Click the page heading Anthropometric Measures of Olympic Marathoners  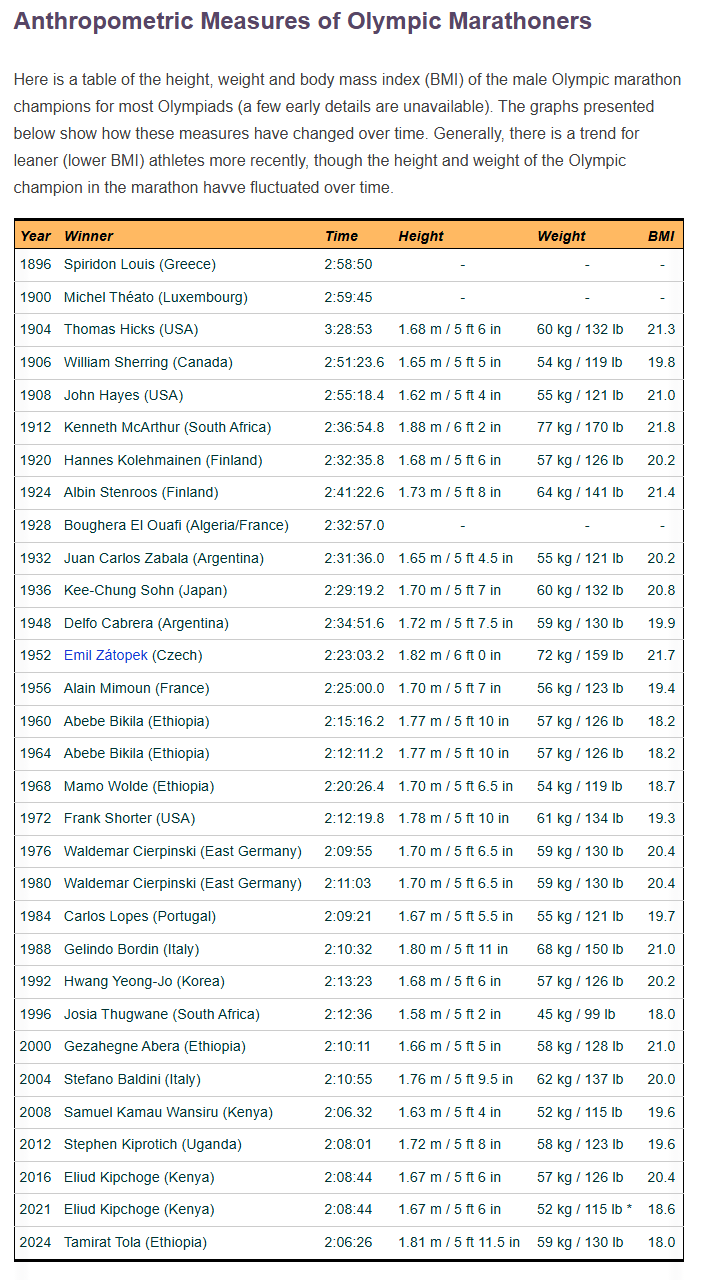pos(303,21)
